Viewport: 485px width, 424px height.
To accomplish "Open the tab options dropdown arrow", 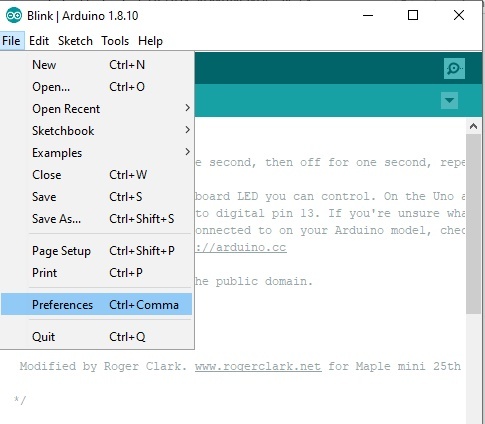I will [449, 100].
